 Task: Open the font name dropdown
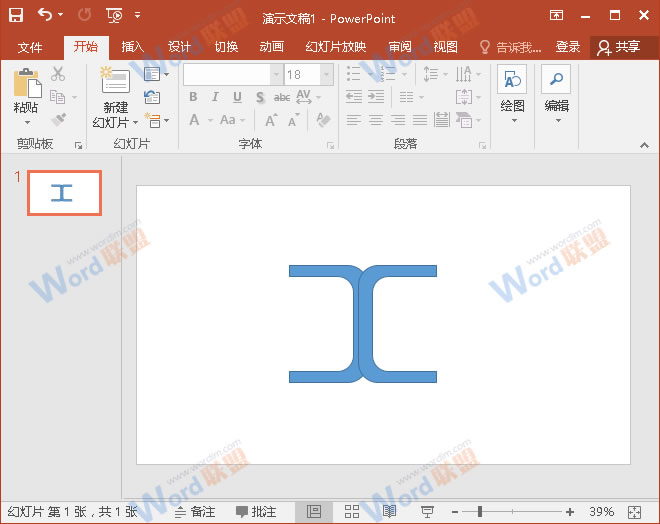click(x=276, y=75)
